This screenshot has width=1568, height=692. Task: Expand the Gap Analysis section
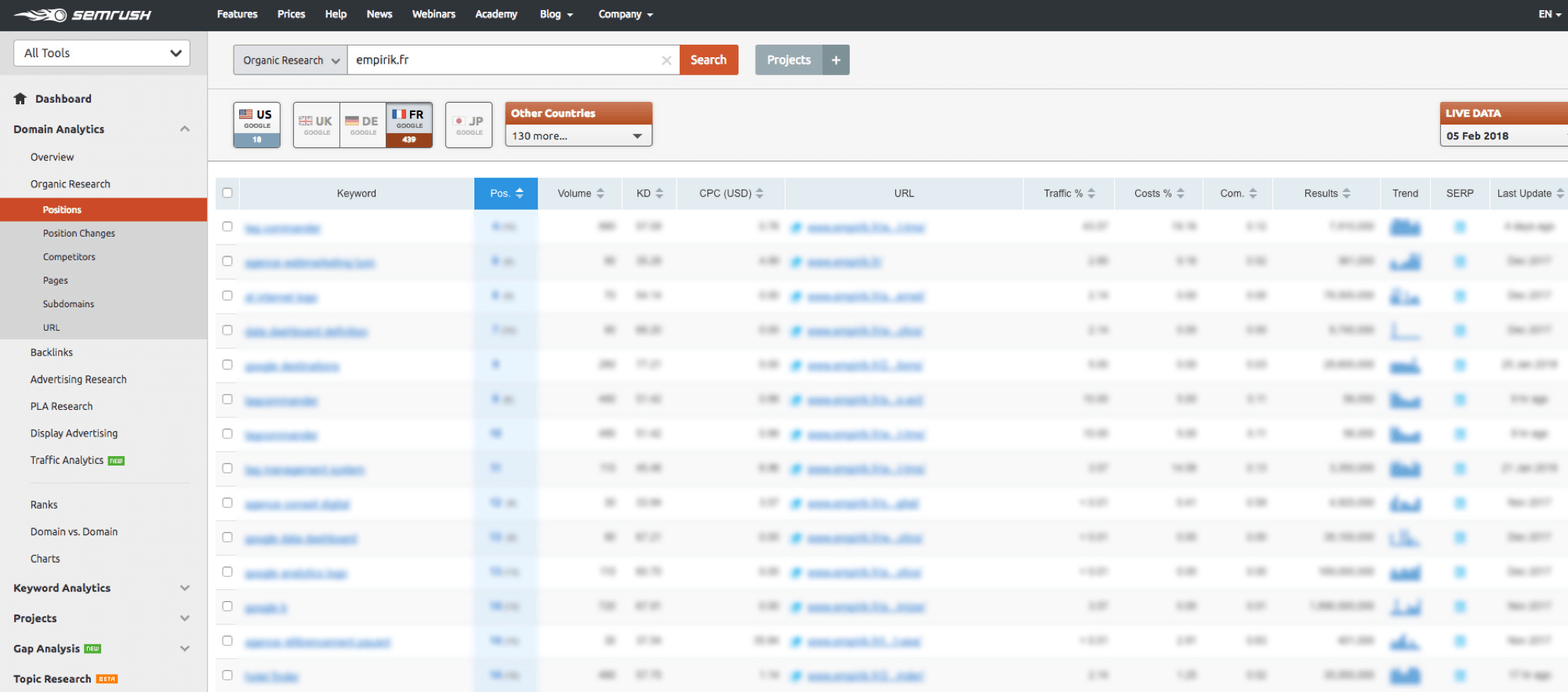(185, 648)
